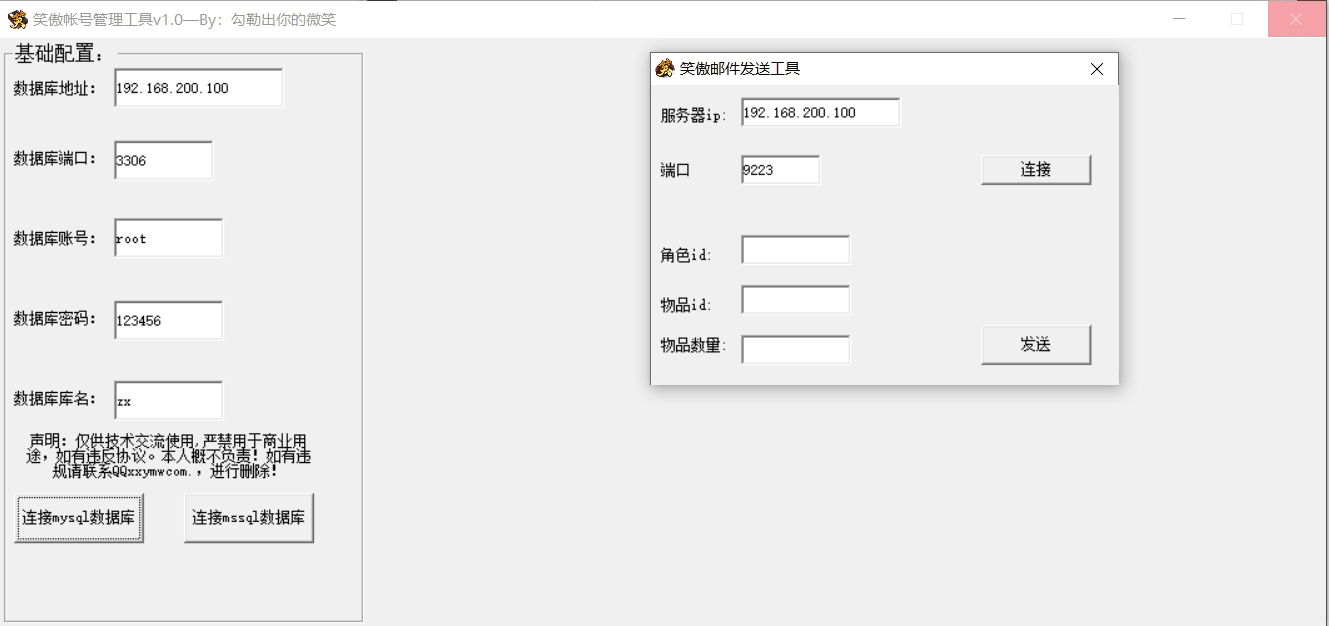1329x626 pixels.
Task: Focus the empty 物品数量 field
Action: click(795, 350)
